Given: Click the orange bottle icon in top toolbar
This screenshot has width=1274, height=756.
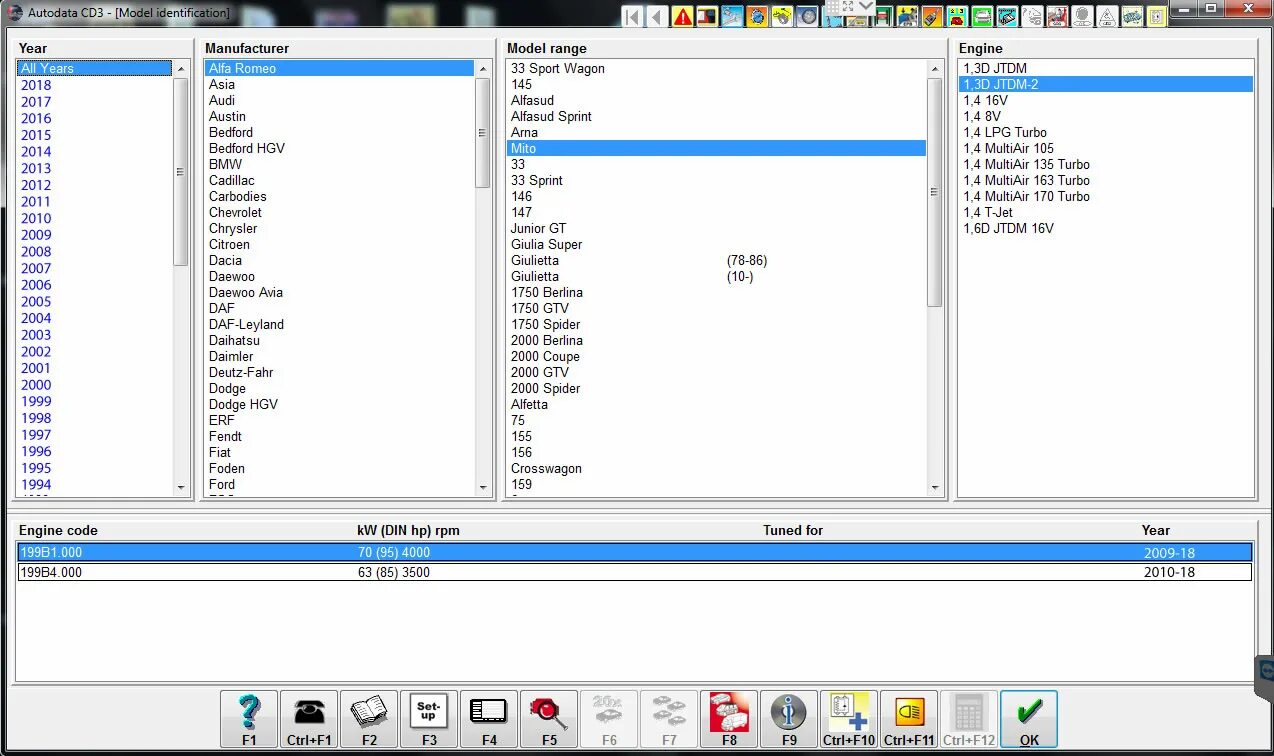Looking at the screenshot, I should [932, 16].
